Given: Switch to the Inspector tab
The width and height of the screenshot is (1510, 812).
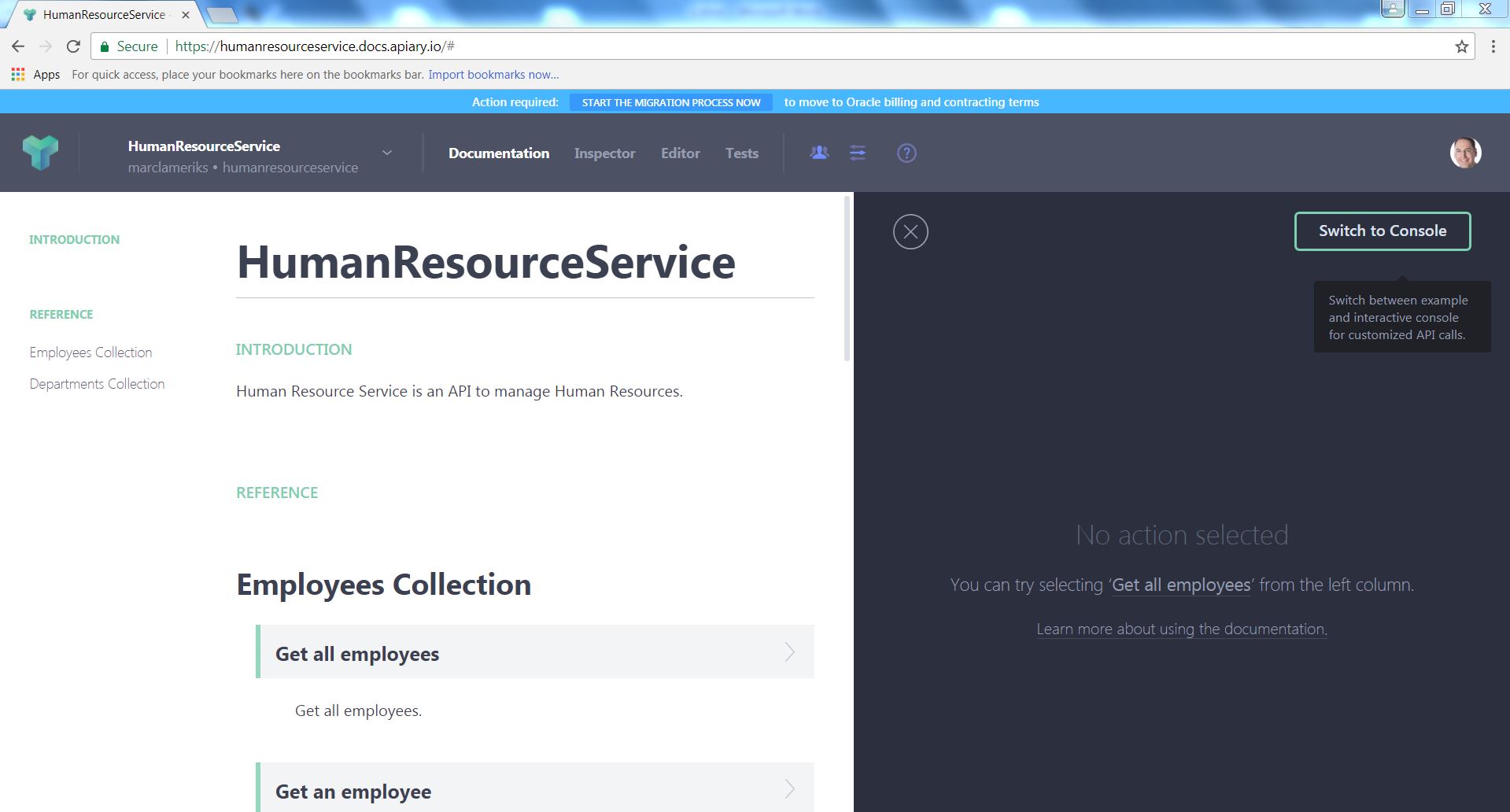Looking at the screenshot, I should (604, 153).
